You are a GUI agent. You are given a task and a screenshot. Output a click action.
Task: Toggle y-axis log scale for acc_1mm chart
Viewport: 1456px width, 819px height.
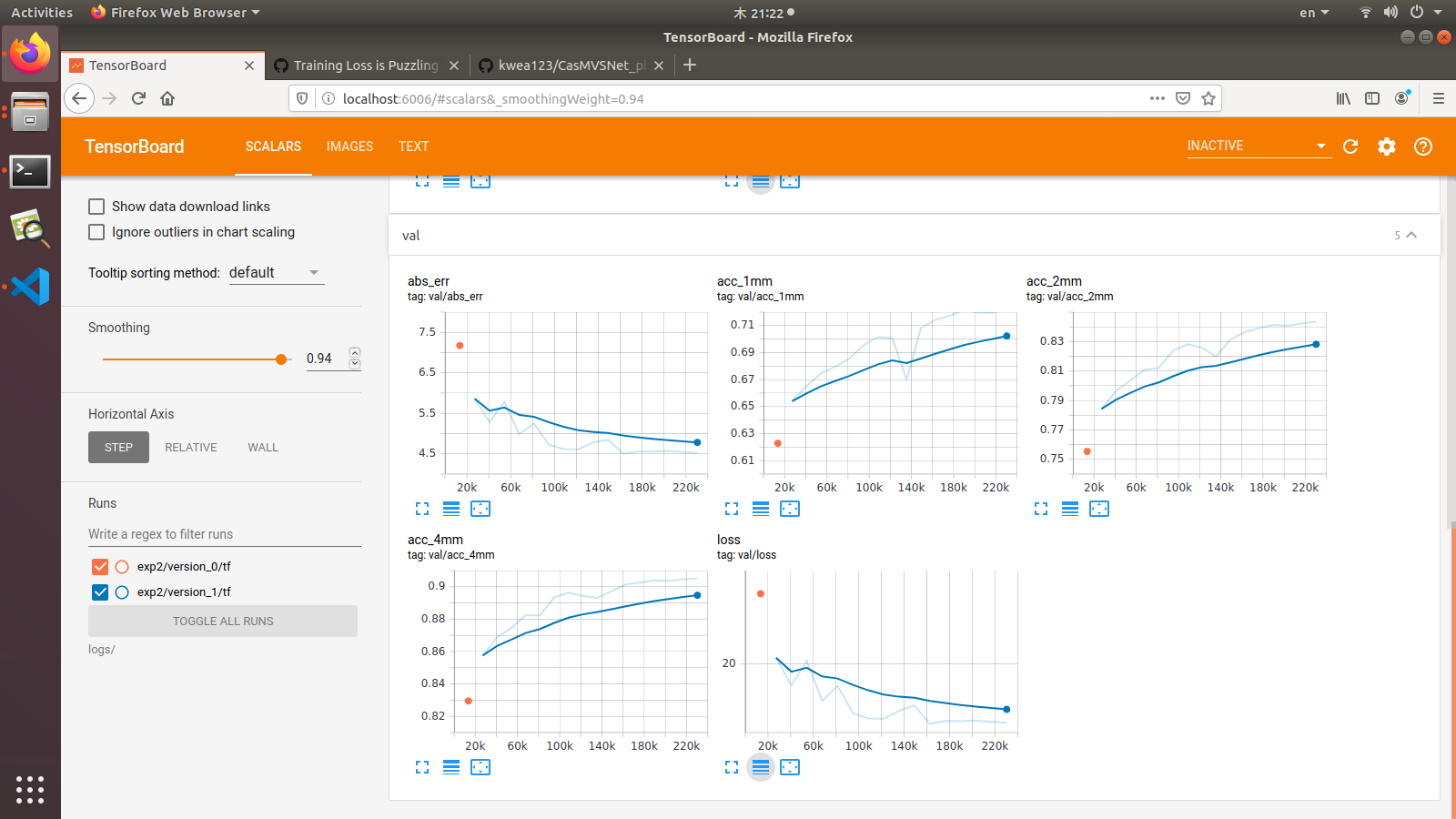click(761, 509)
